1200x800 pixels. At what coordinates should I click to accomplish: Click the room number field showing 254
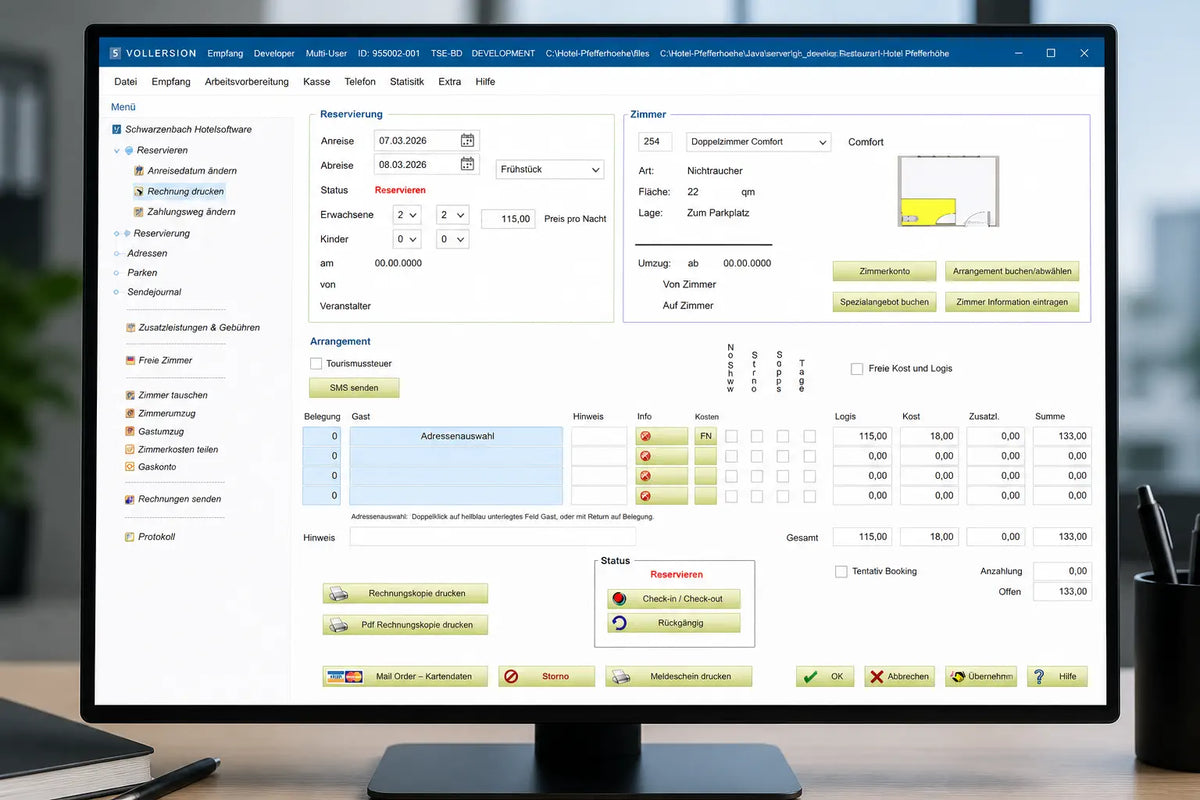(655, 142)
